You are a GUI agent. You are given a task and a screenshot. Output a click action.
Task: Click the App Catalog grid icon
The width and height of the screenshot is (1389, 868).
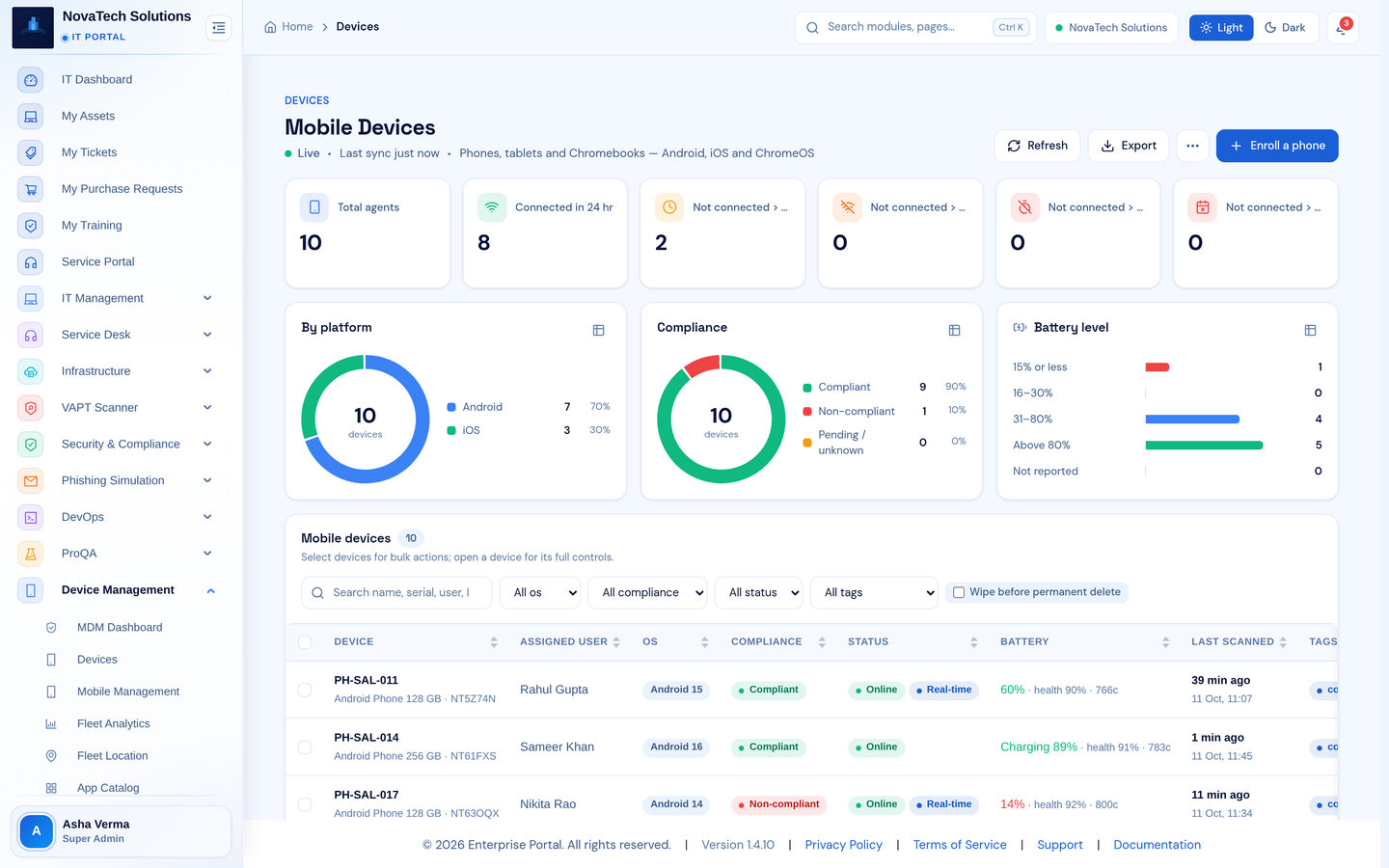51,788
